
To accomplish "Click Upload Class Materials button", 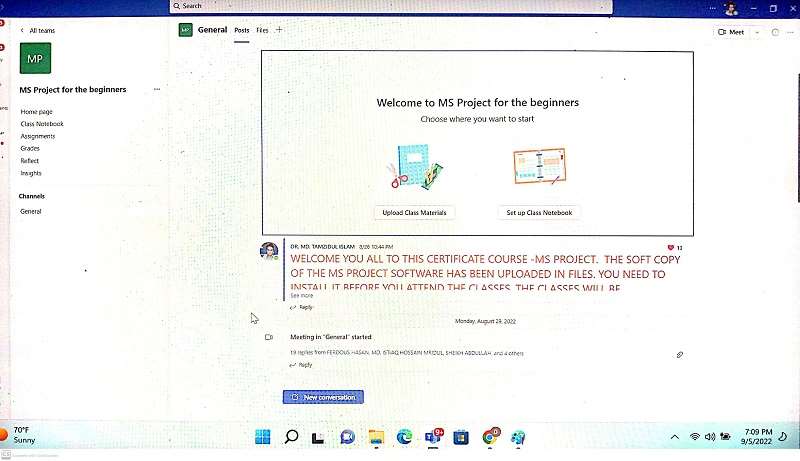I will (414, 213).
